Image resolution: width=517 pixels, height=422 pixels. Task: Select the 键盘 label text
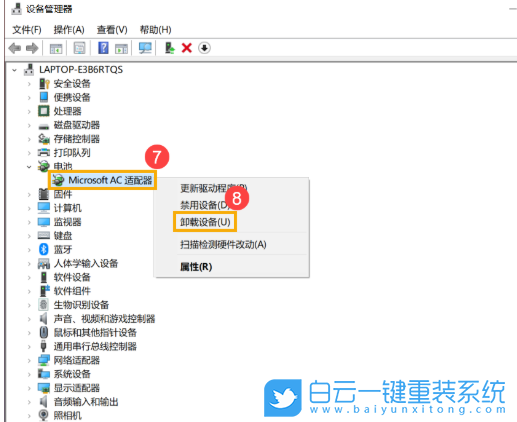(63, 236)
